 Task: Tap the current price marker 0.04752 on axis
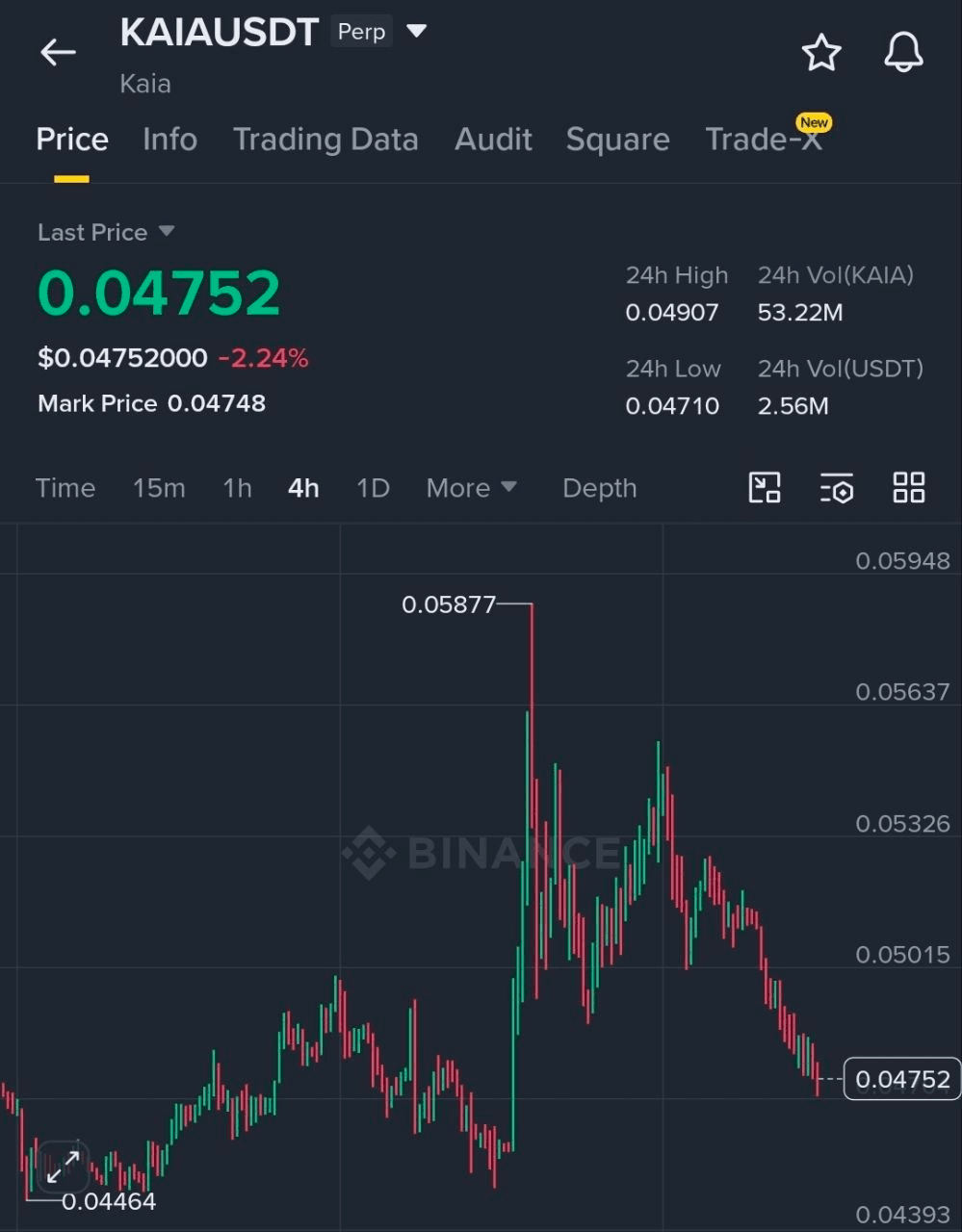tap(901, 1079)
